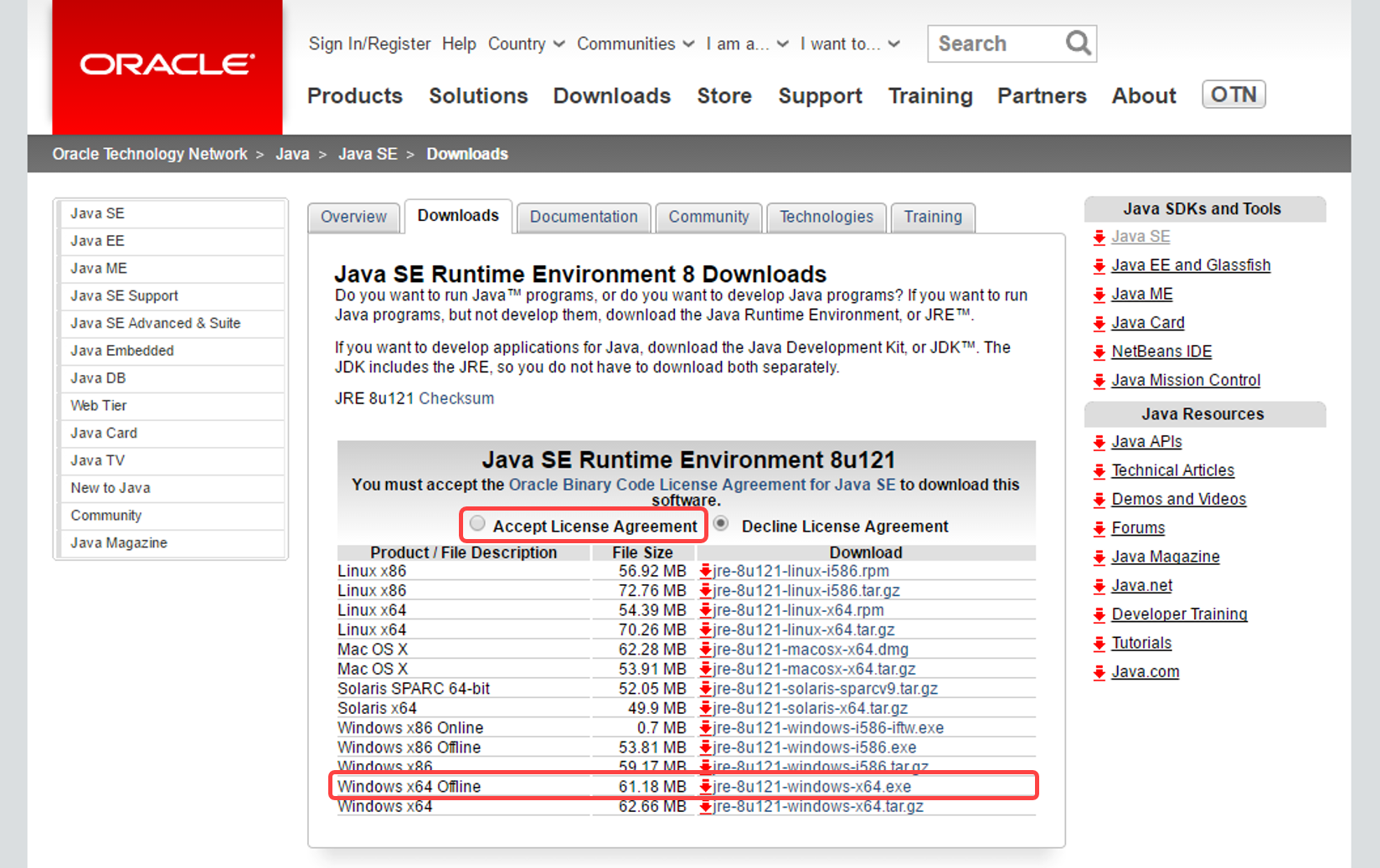Switch to the Community tab

click(708, 217)
